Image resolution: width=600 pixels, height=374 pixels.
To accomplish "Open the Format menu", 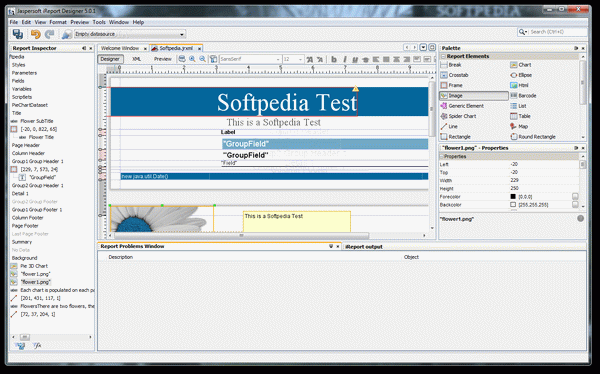I will coord(58,22).
